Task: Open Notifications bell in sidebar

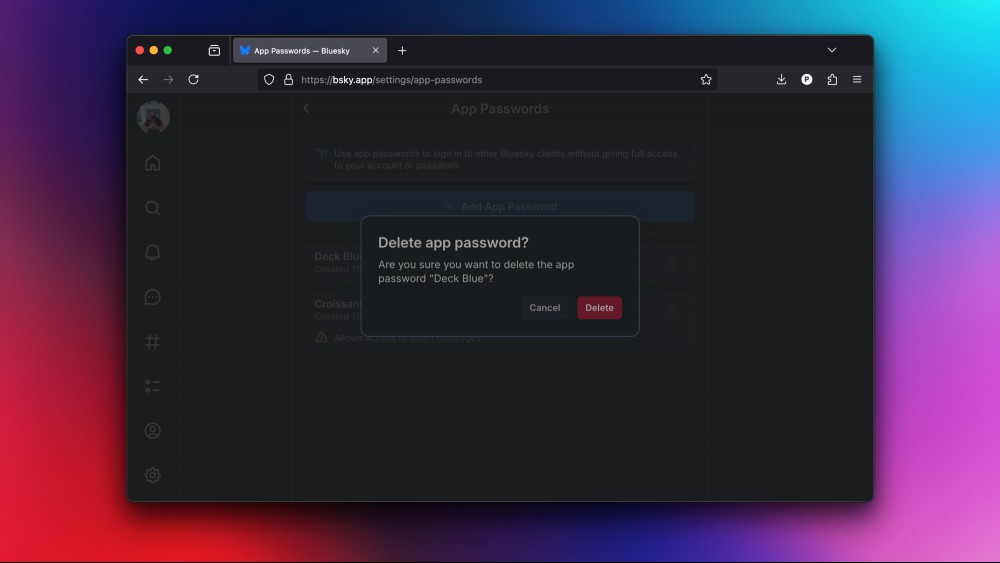Action: coord(152,252)
